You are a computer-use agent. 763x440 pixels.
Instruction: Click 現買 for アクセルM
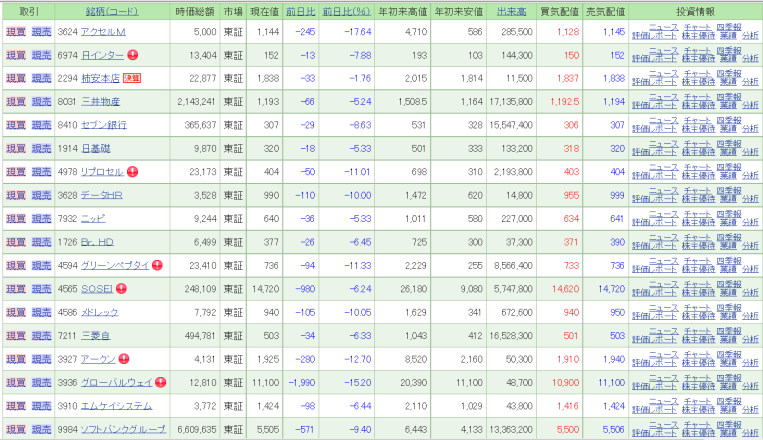click(16, 32)
